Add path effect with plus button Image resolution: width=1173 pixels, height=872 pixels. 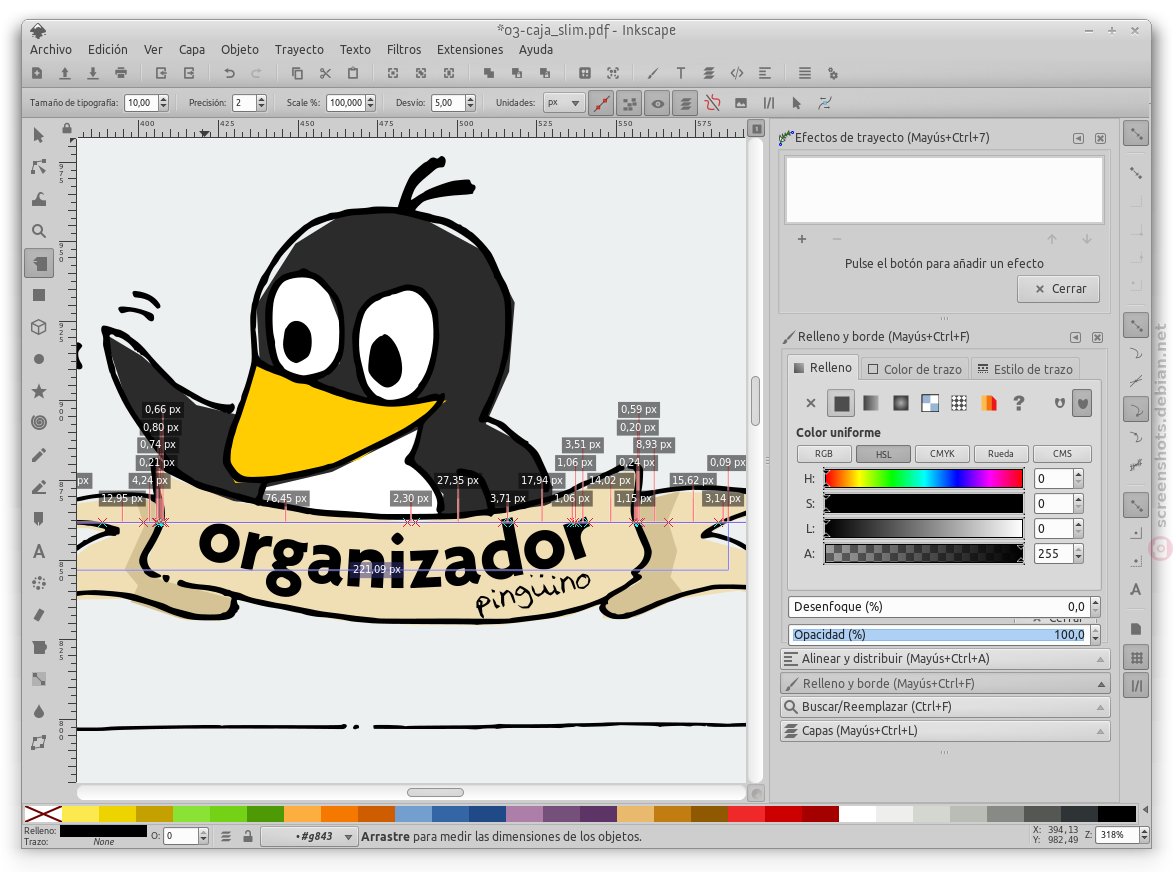coord(802,239)
